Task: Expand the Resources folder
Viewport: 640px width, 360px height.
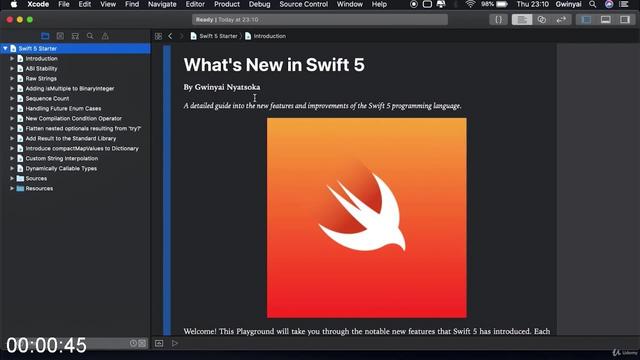Action: (x=12, y=189)
